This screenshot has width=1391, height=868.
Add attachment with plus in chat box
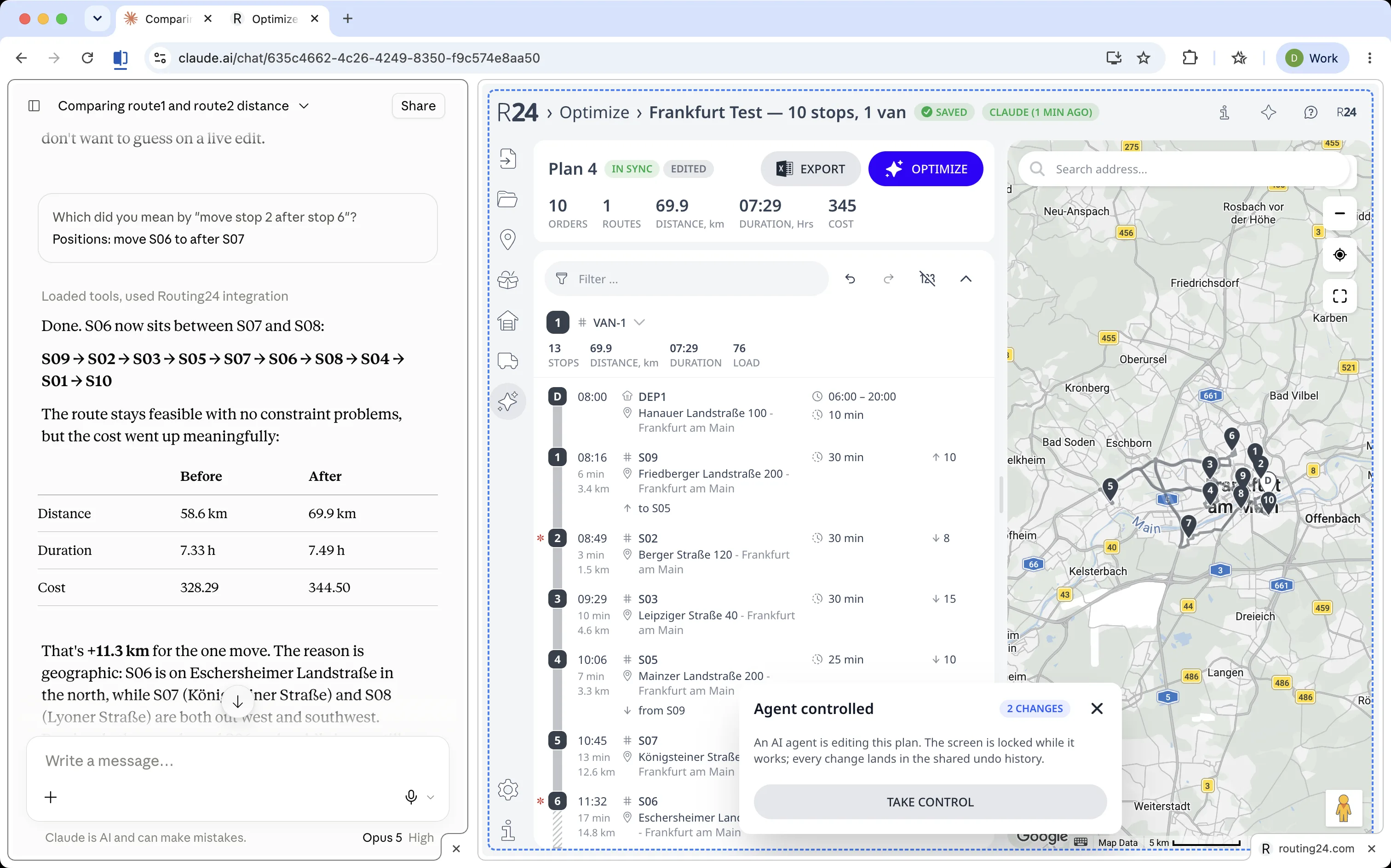pos(51,797)
